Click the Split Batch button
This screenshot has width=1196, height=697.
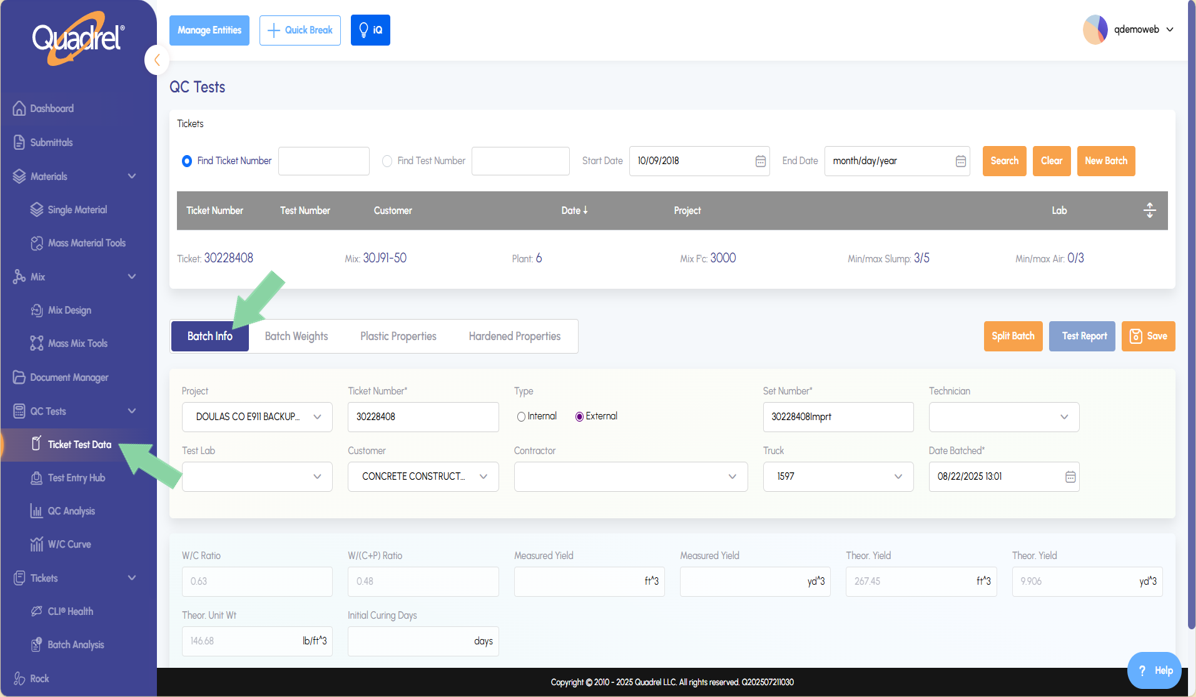click(1013, 336)
